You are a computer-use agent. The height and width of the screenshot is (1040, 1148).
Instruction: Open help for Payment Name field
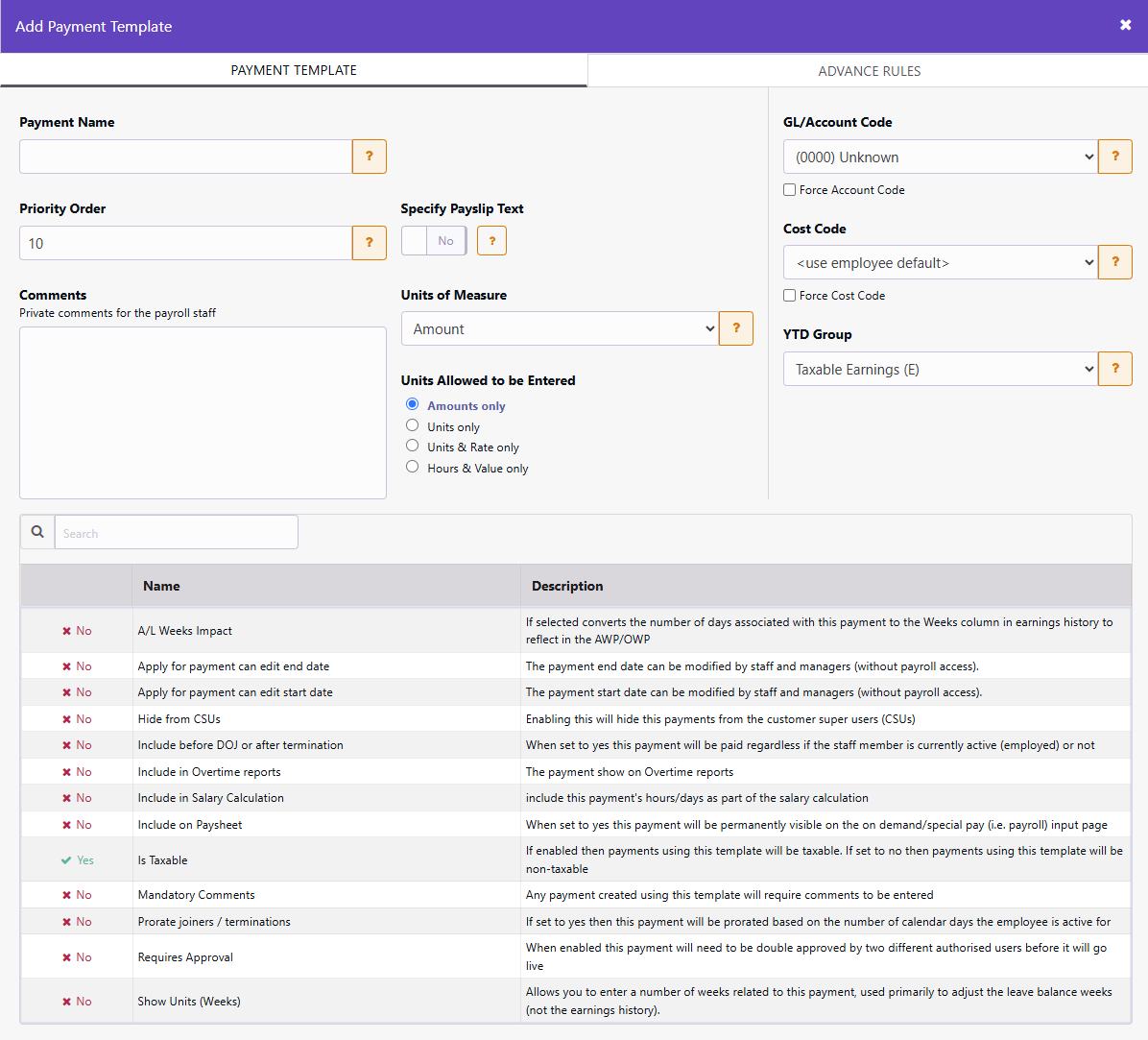coord(369,157)
